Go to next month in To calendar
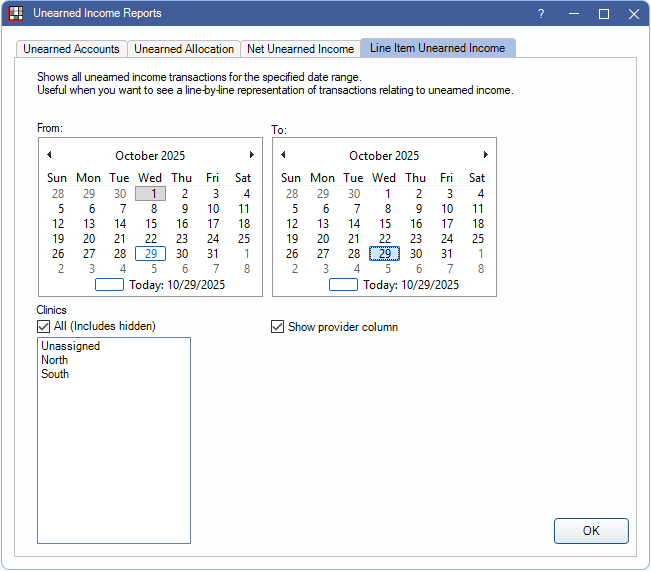Screen dimensions: 651x571 [x=485, y=155]
